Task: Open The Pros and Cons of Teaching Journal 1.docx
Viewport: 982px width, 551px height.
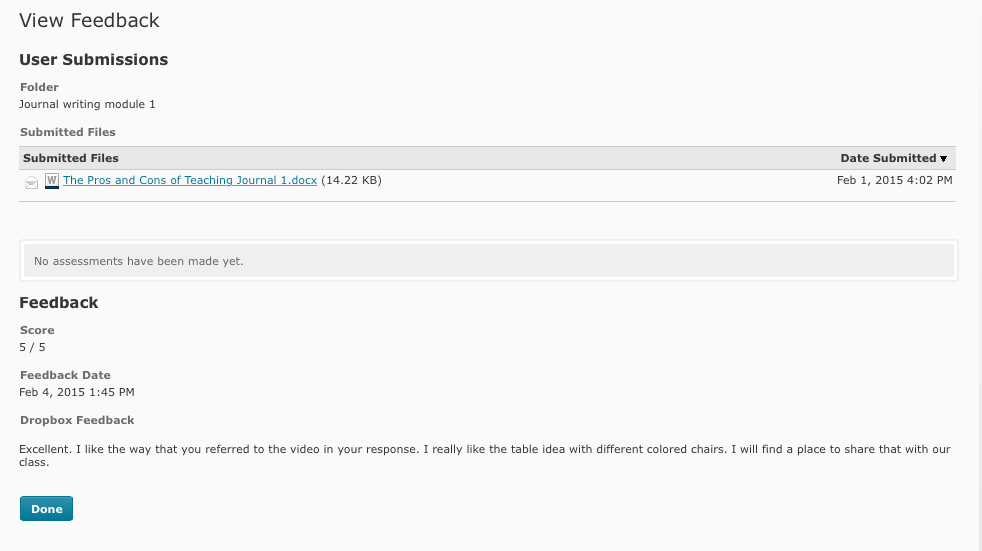Action: (x=190, y=181)
